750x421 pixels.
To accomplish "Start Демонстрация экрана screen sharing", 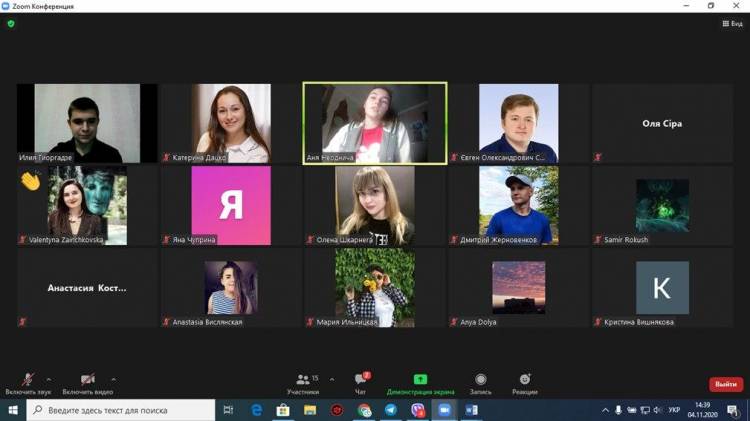I will coord(420,383).
